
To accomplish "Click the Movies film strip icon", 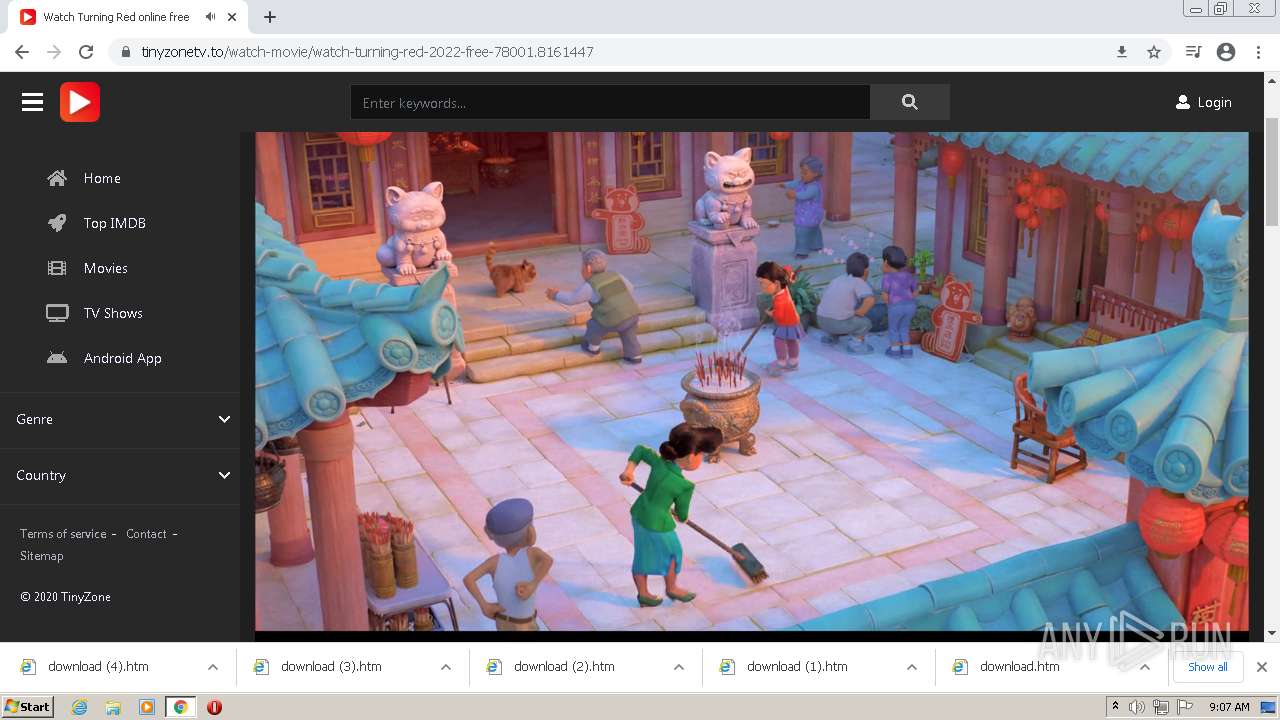I will click(57, 268).
